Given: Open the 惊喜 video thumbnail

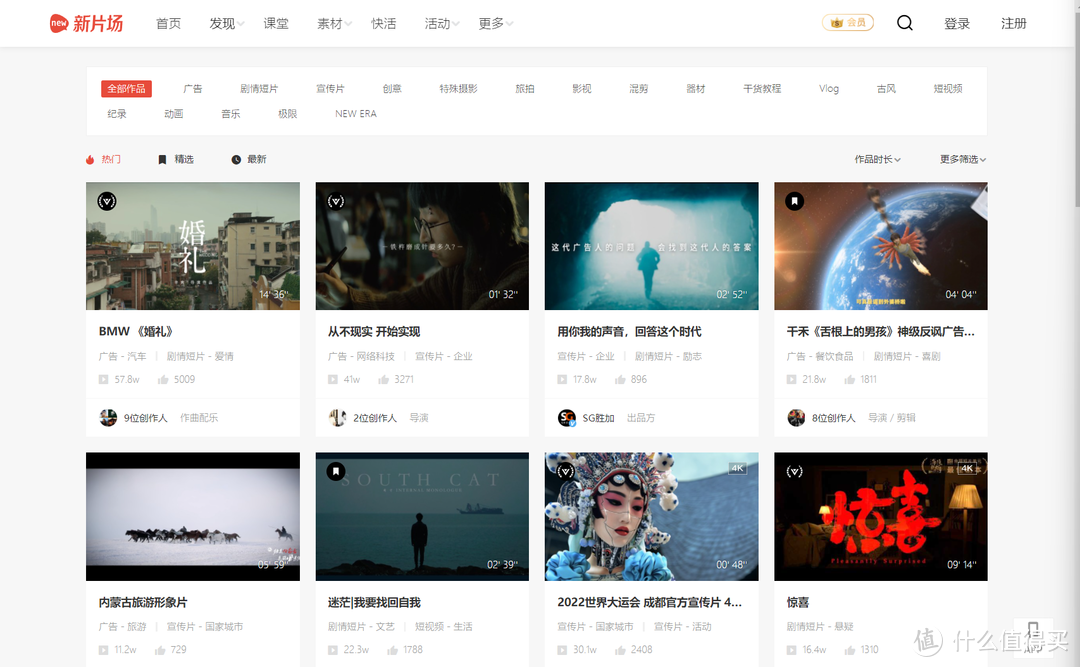Looking at the screenshot, I should [880, 517].
